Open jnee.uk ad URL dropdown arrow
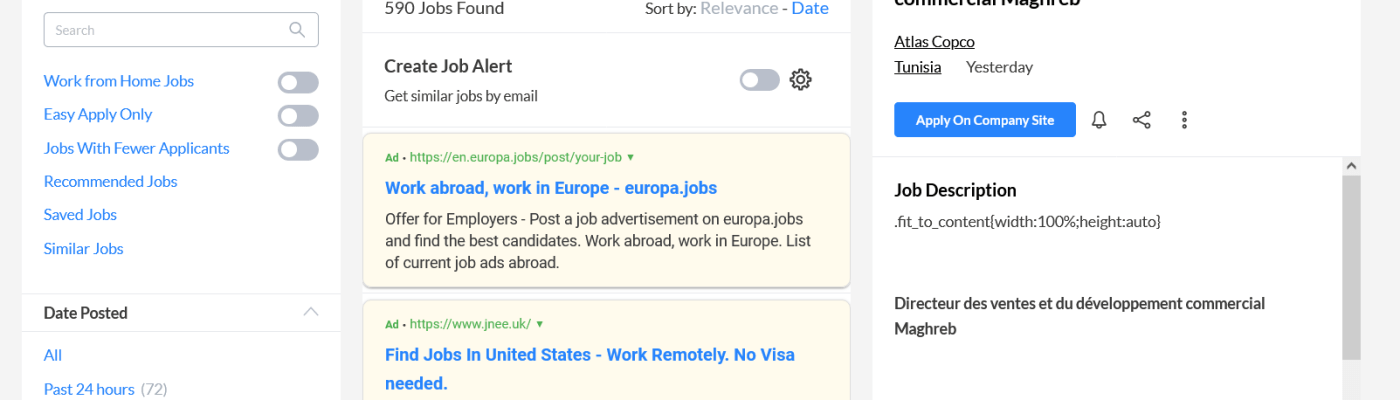Screen dimensions: 1400x400 point(540,324)
